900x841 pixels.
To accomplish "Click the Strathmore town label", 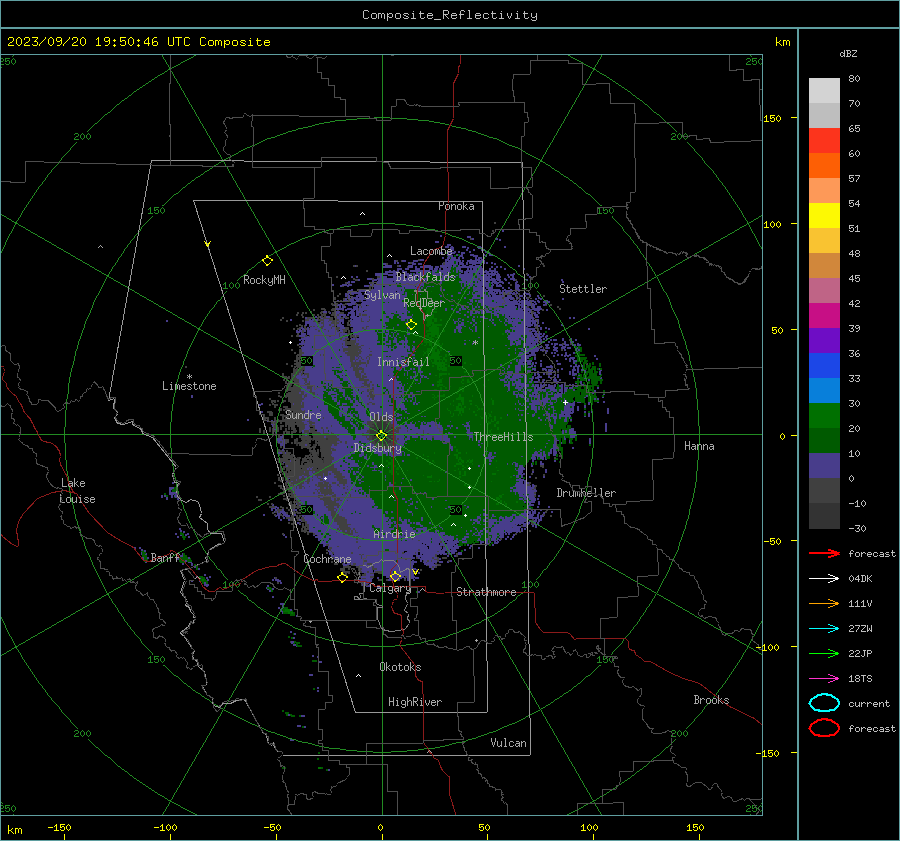I will (486, 592).
